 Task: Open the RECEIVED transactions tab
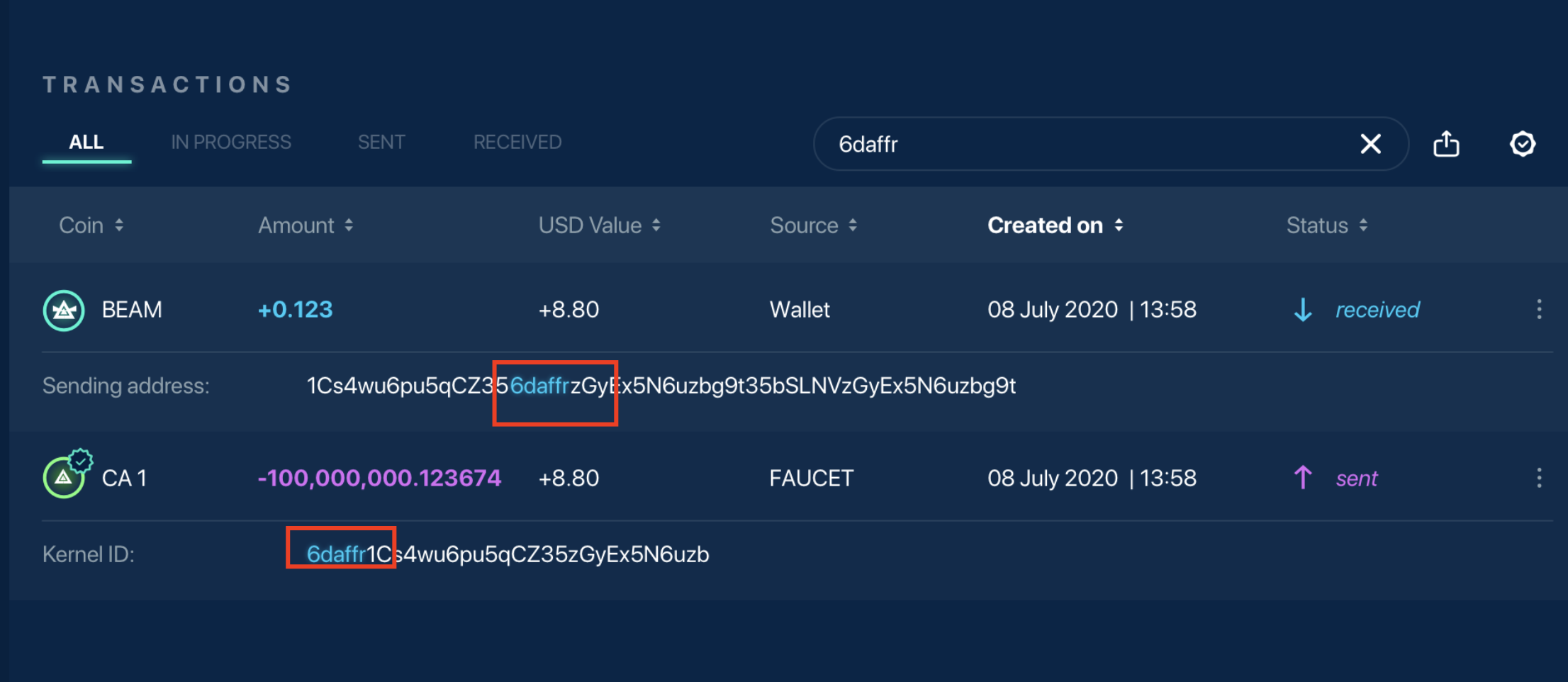click(x=517, y=142)
